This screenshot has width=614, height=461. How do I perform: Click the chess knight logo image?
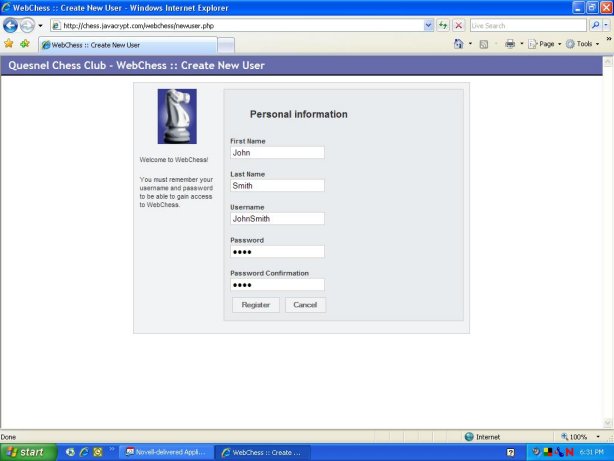[x=177, y=116]
